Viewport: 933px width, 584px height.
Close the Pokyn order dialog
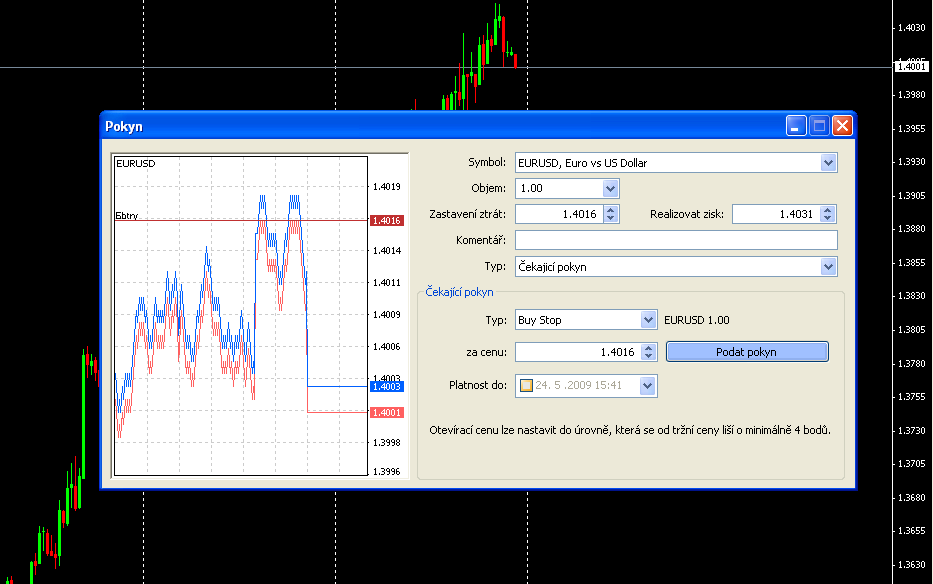[x=841, y=126]
